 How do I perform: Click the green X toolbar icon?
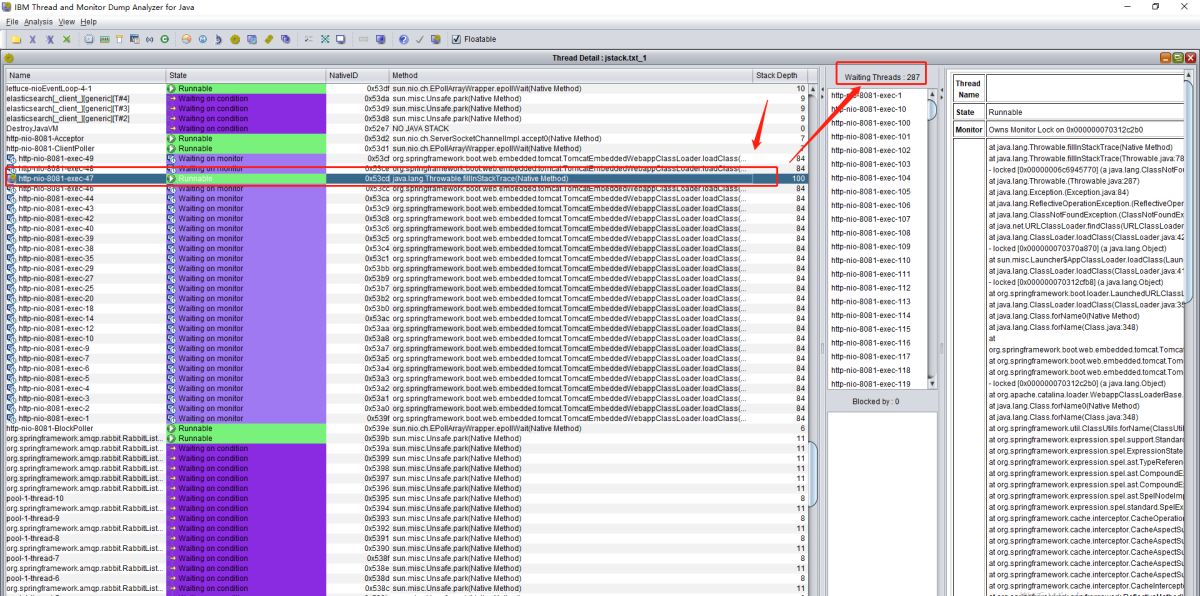[x=67, y=40]
